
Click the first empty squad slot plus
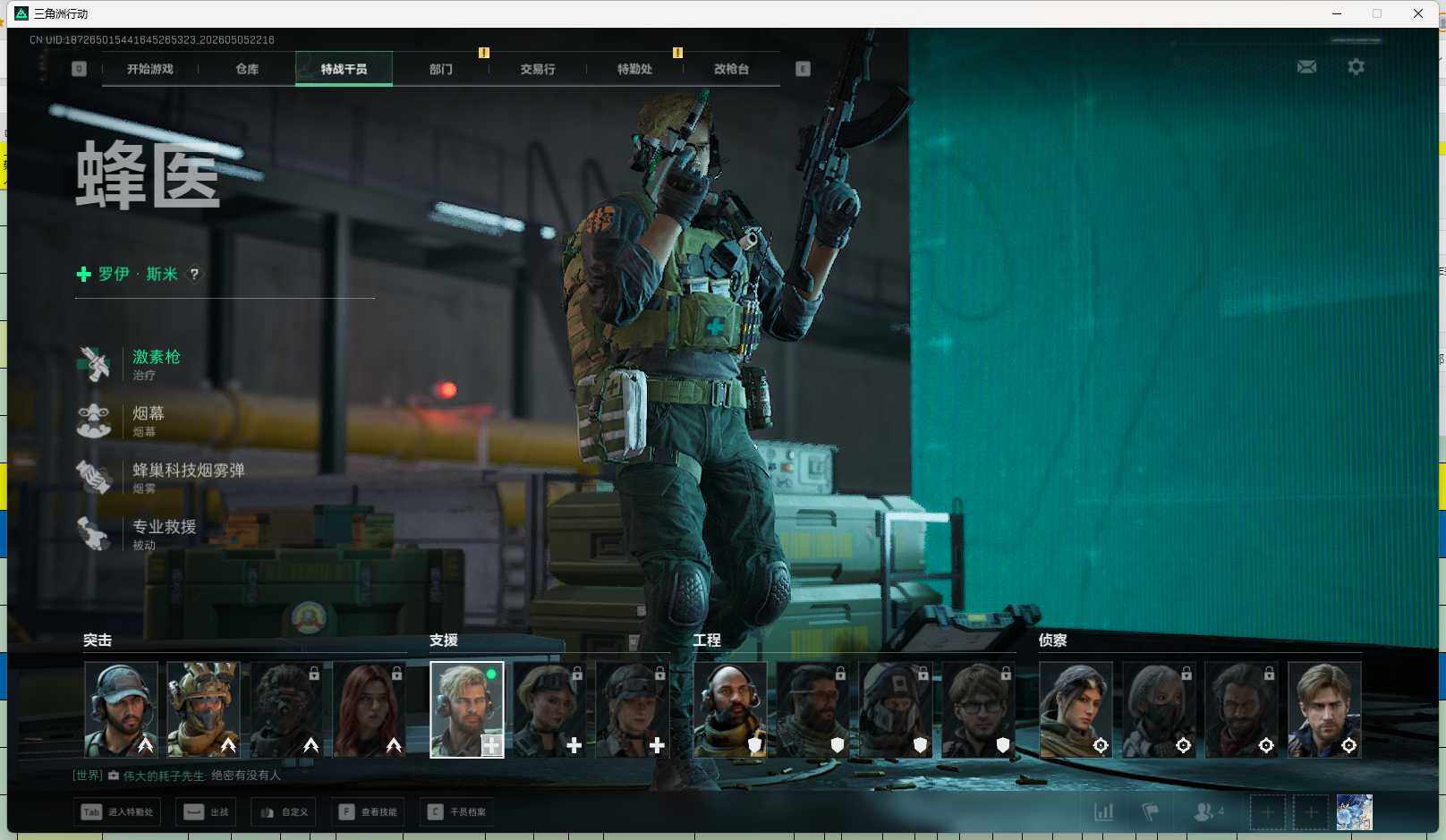pos(1267,812)
